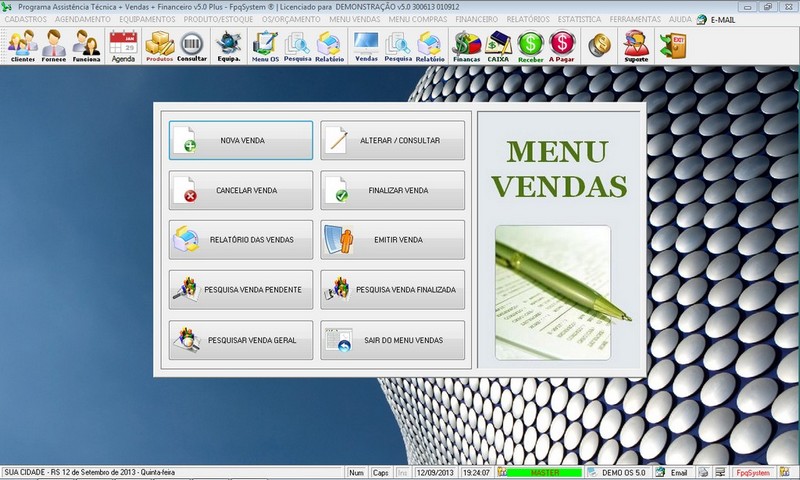
Task: Open the CAIXA toolbar icon
Action: click(x=498, y=46)
